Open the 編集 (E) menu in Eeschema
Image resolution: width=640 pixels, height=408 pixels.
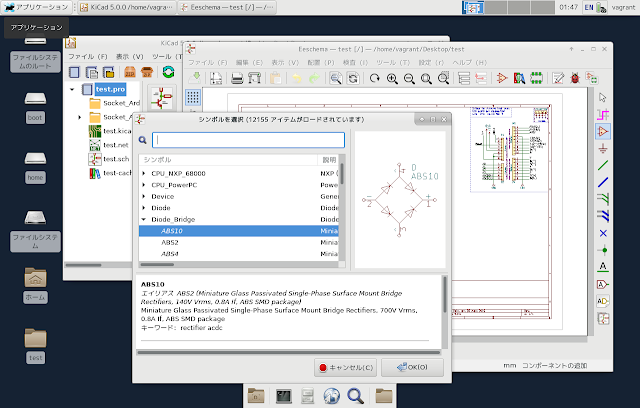(249, 62)
